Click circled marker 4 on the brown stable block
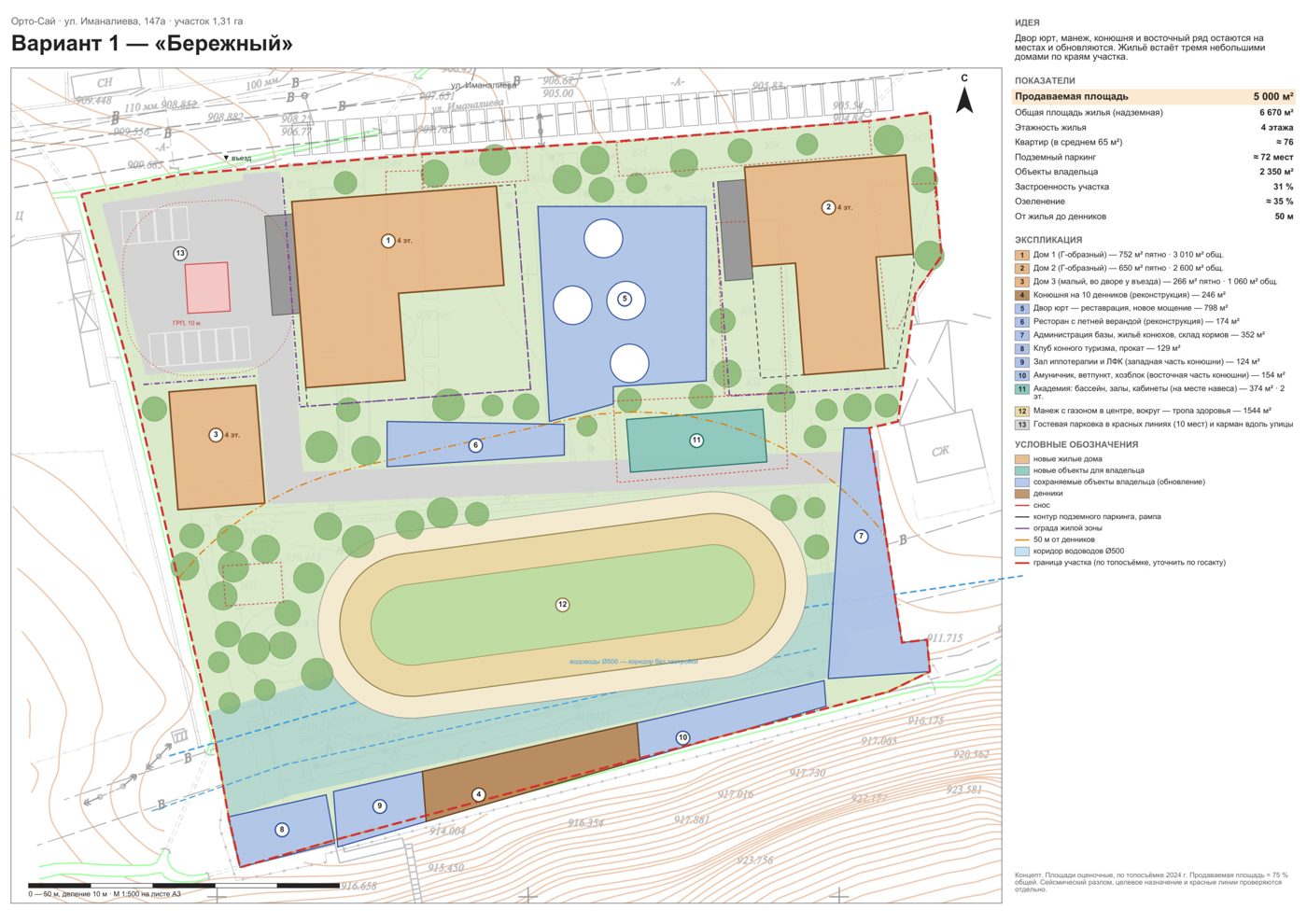This screenshot has height=924, width=1307. coord(479,795)
